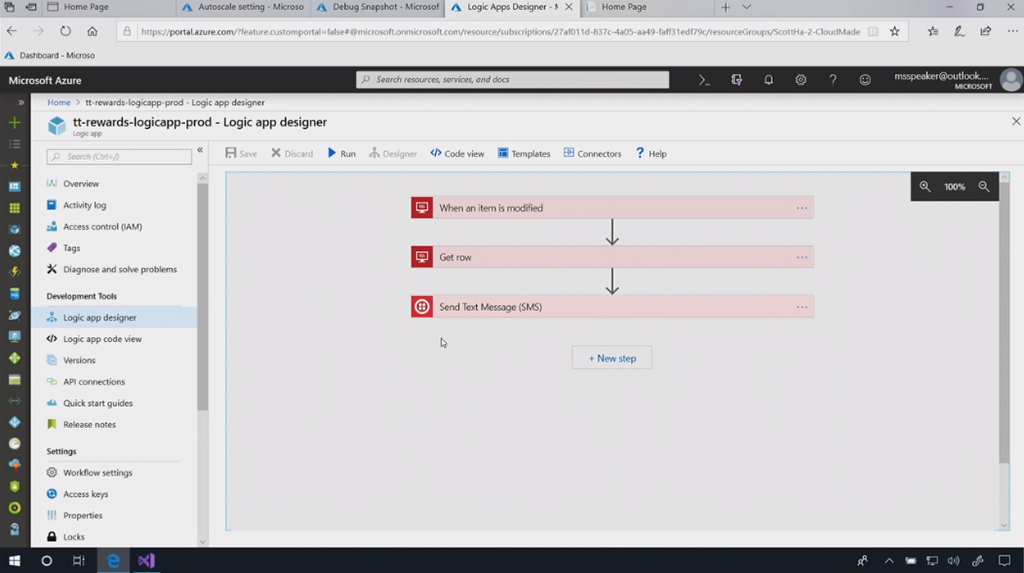Open Cortana search circle on taskbar

pos(46,561)
